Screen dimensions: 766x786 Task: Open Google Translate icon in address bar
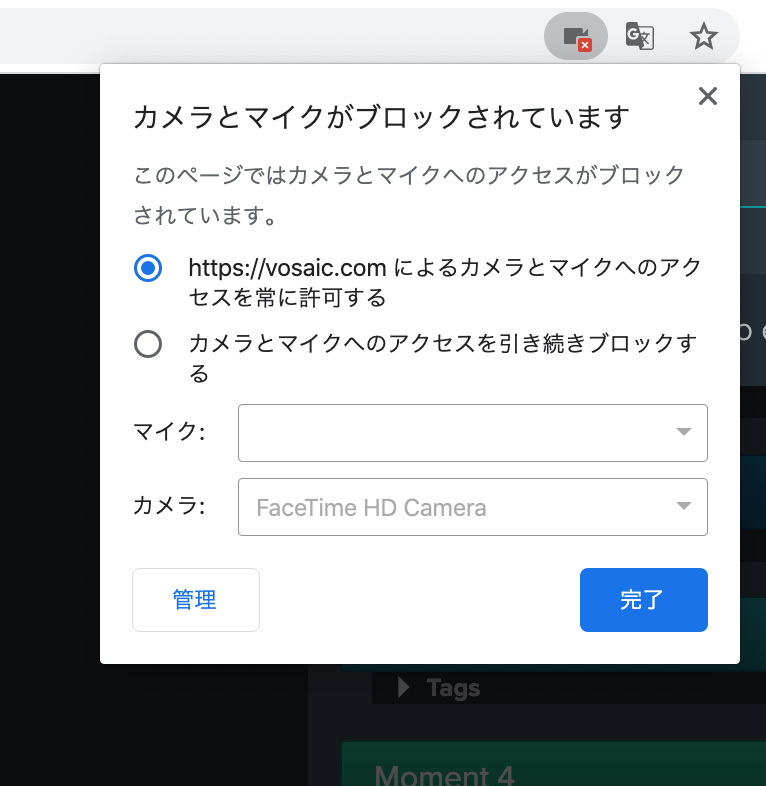click(x=640, y=36)
